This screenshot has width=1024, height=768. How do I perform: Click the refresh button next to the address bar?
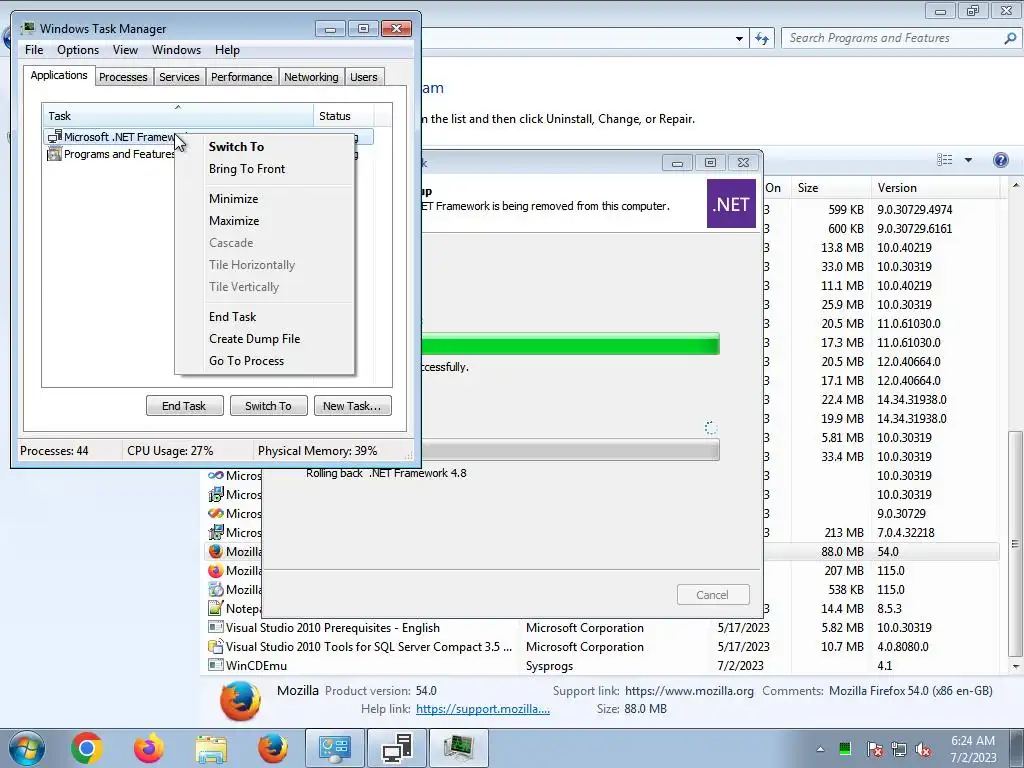click(x=762, y=39)
